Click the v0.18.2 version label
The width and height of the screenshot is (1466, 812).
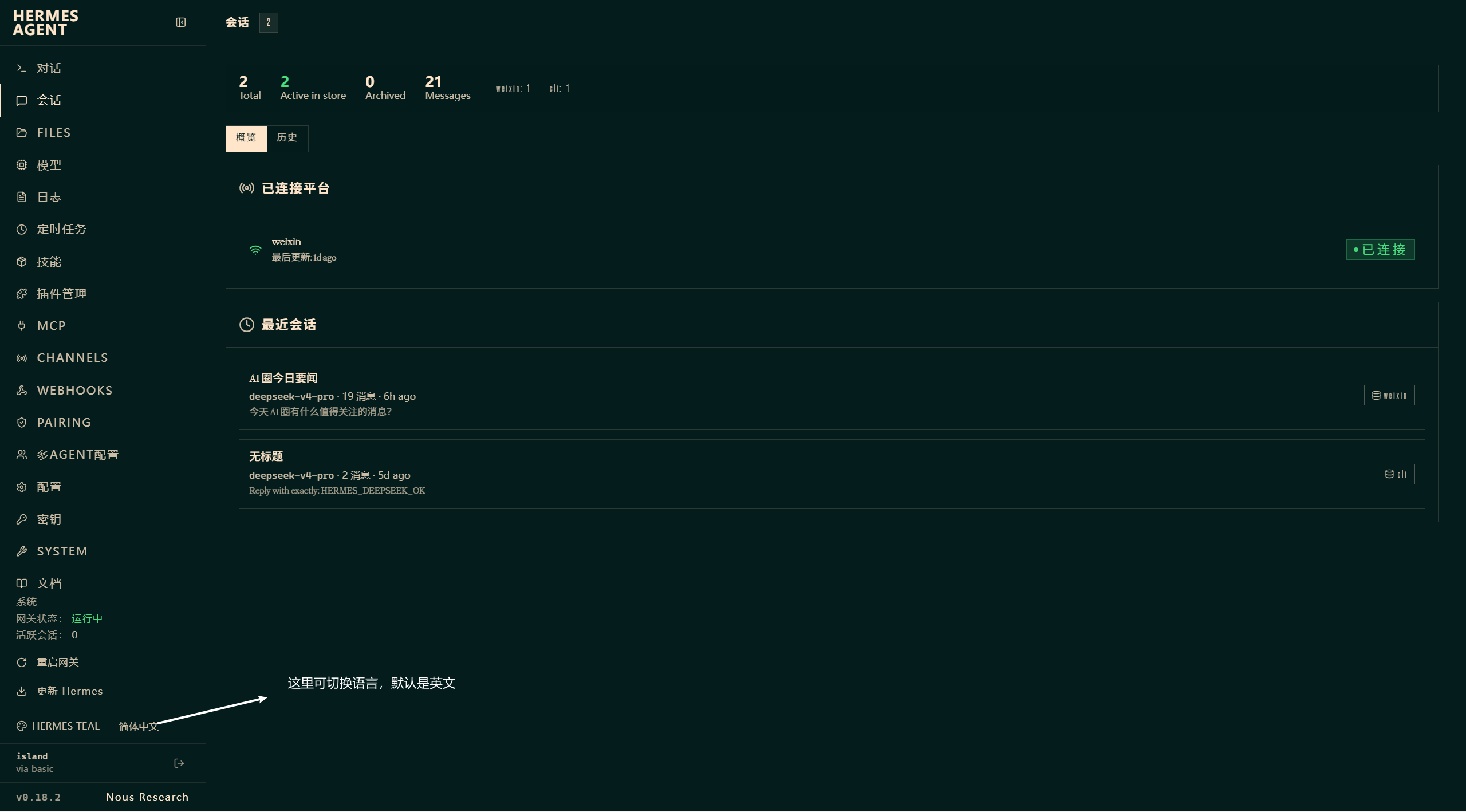pyautogui.click(x=38, y=797)
